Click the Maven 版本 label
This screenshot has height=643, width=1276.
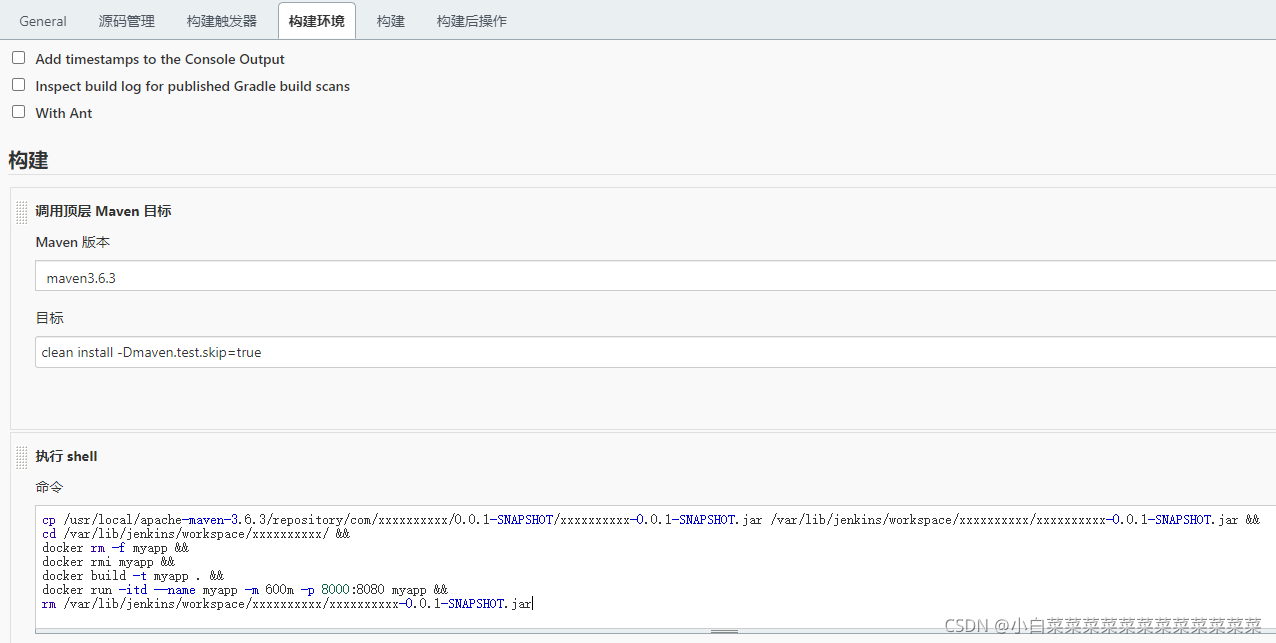pyautogui.click(x=73, y=243)
